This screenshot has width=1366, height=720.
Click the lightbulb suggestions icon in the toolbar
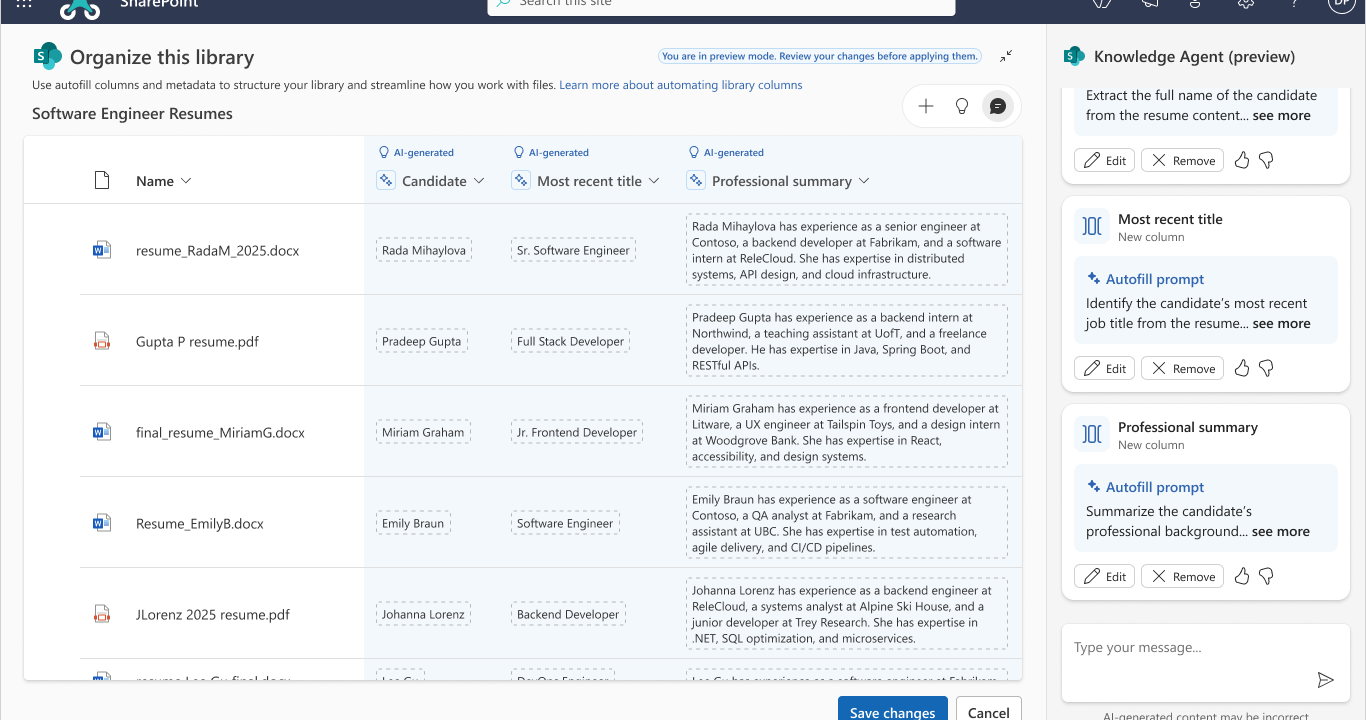(962, 106)
